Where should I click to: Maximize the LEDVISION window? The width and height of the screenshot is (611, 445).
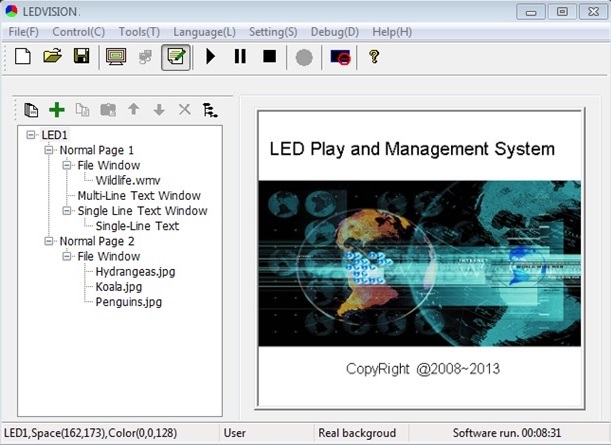tap(562, 12)
